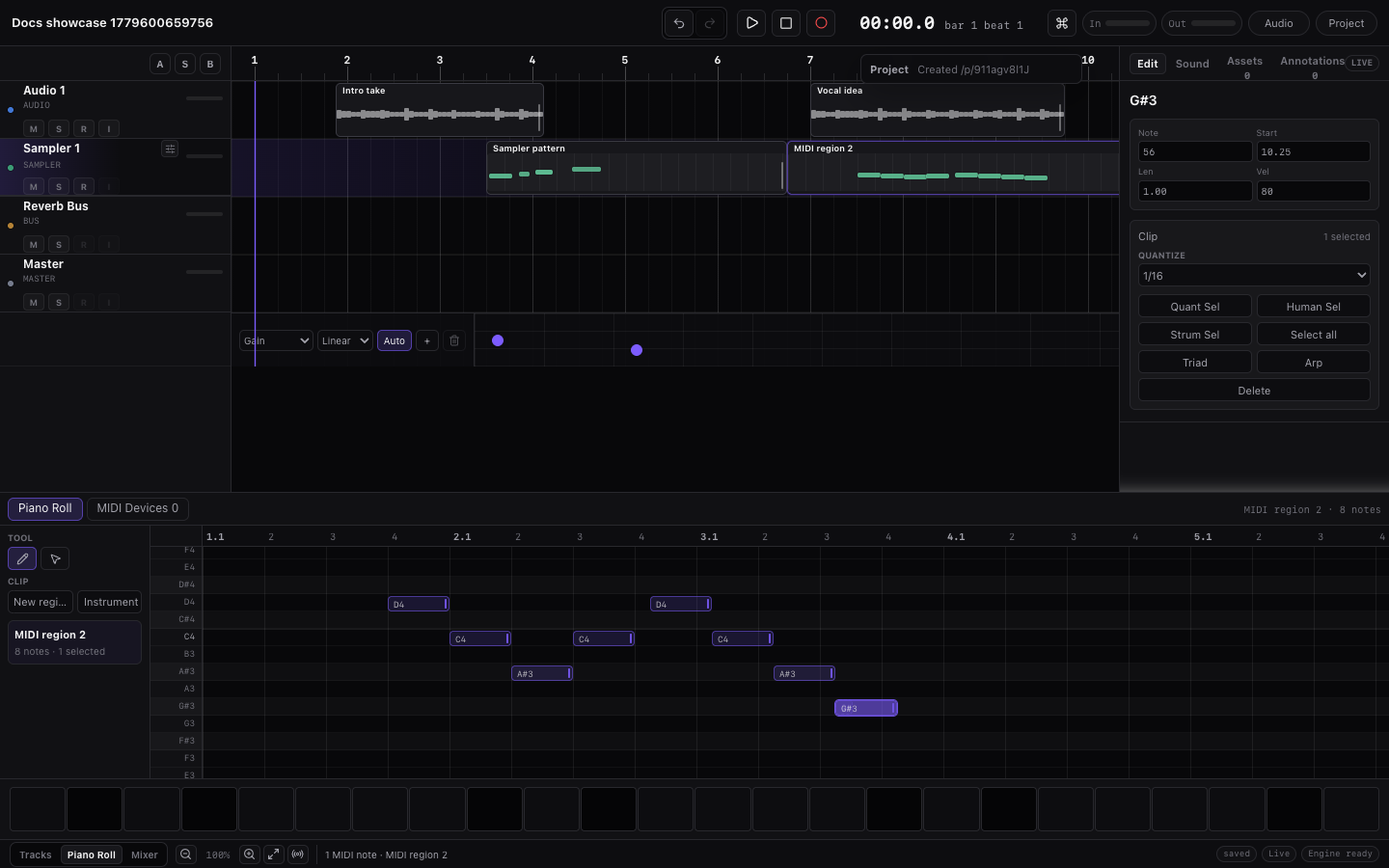Click the Quant Sel button

click(1195, 307)
